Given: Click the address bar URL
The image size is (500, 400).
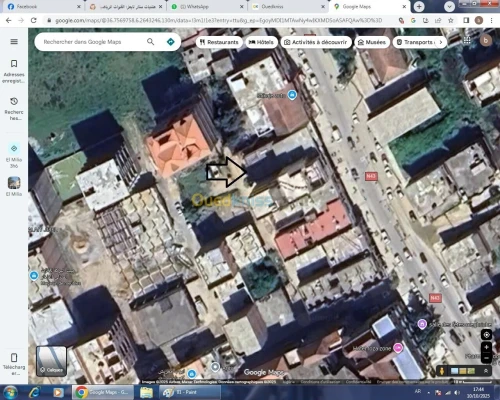Looking at the screenshot, I should [218, 20].
